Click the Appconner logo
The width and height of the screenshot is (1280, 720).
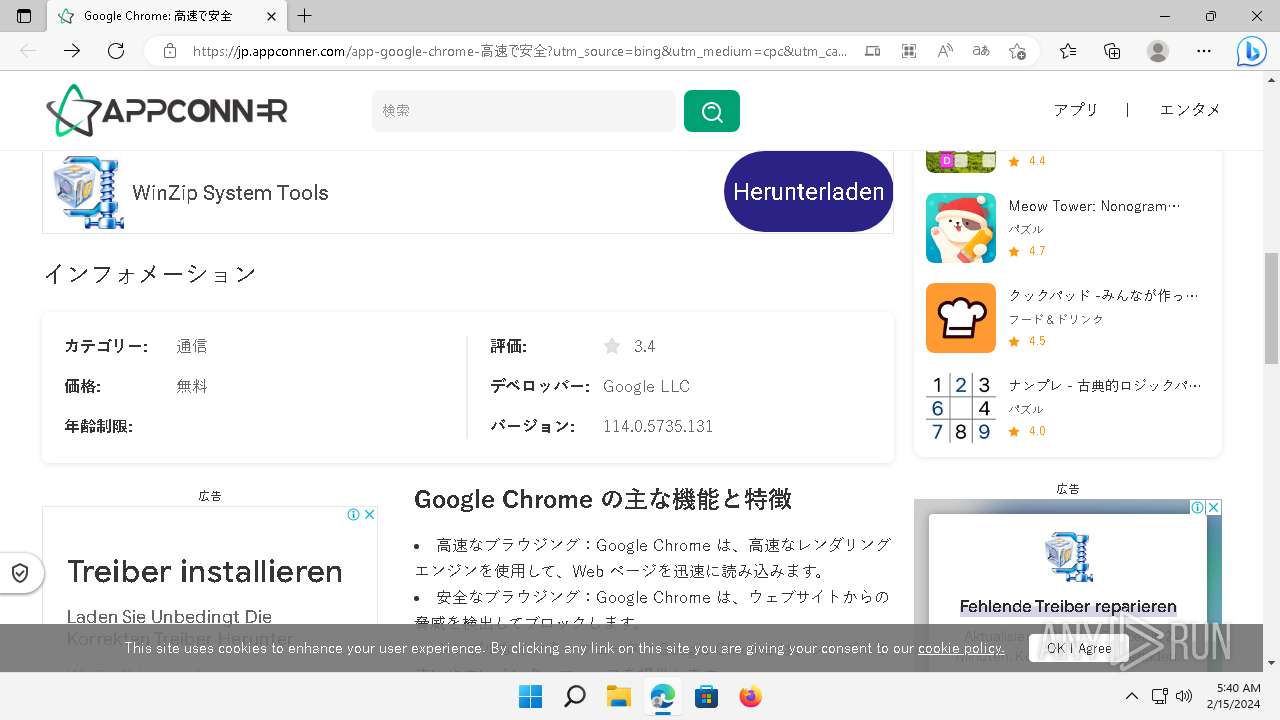pos(167,110)
